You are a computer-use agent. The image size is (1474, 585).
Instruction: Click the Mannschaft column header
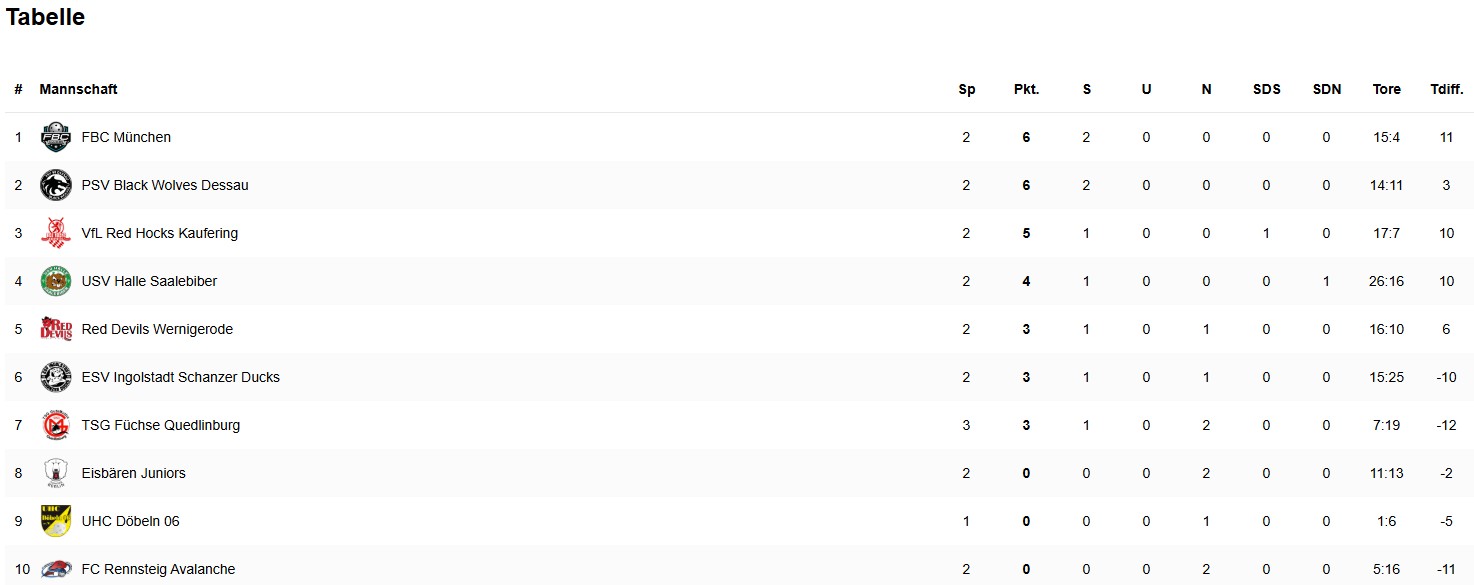pos(78,89)
